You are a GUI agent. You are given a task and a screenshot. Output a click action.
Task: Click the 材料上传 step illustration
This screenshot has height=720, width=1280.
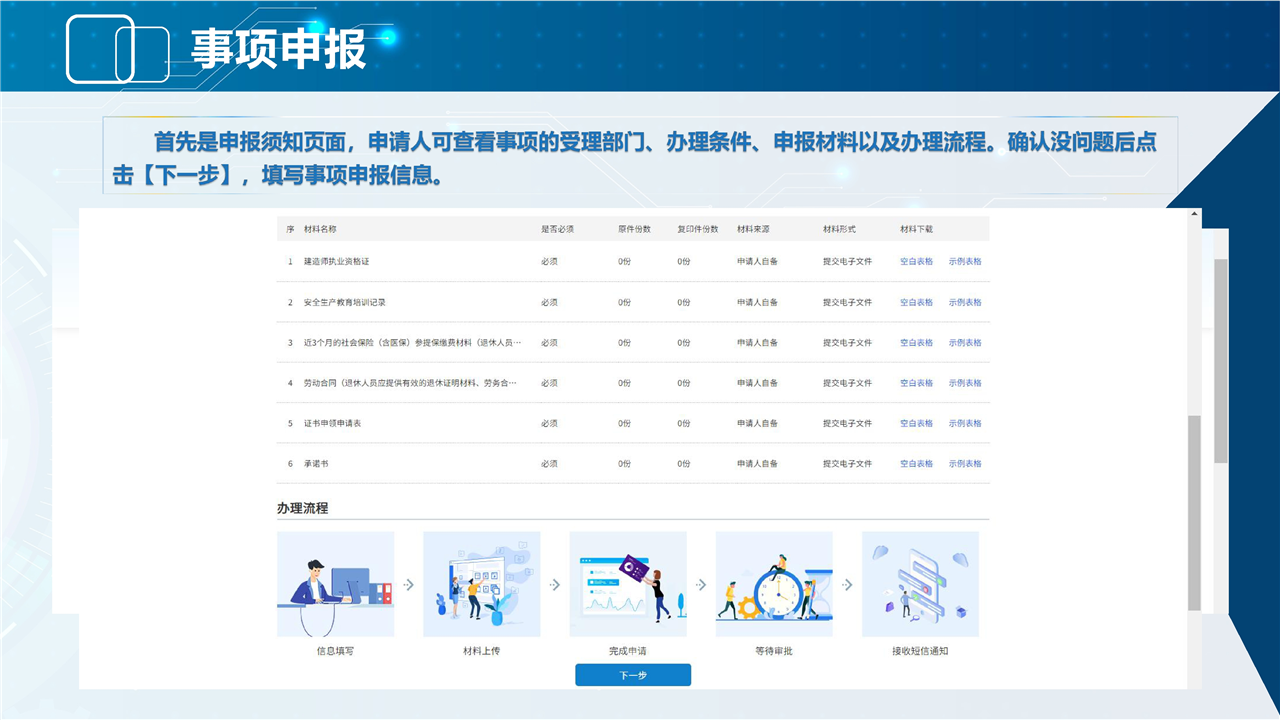[x=481, y=584]
